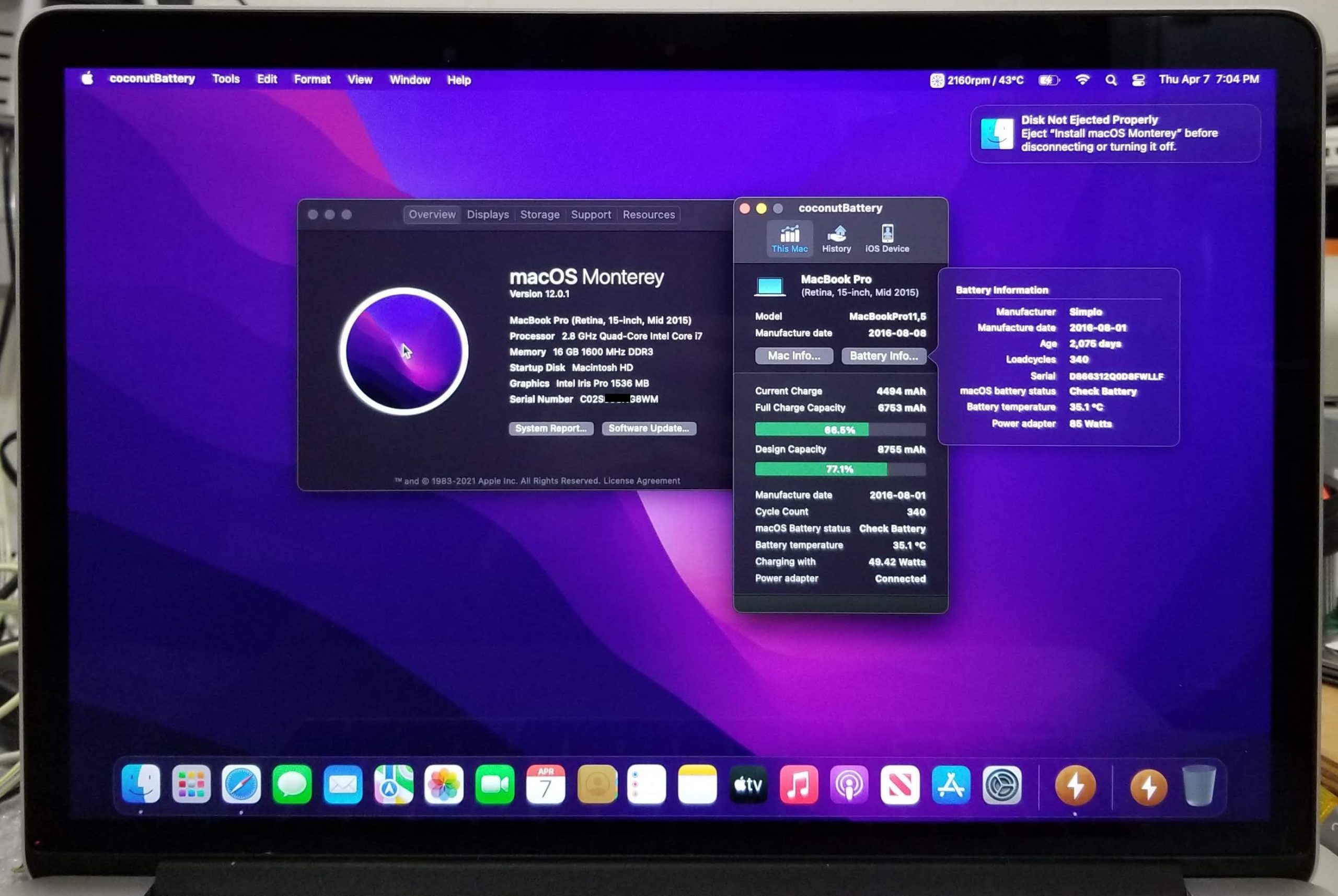Switch to the Displays tab
1338x896 pixels.
[x=487, y=215]
